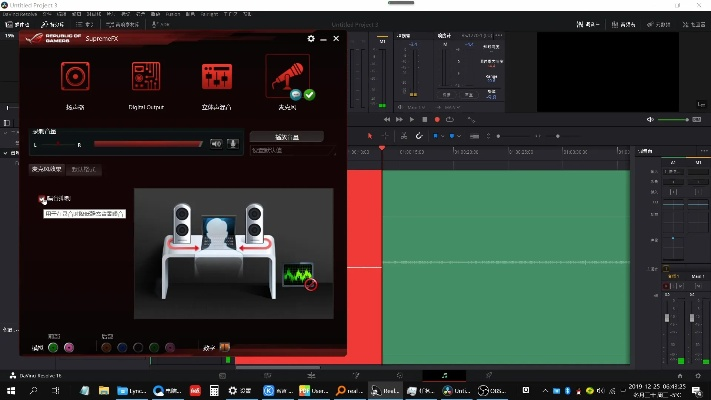Select the Digital Output device icon

(146, 77)
